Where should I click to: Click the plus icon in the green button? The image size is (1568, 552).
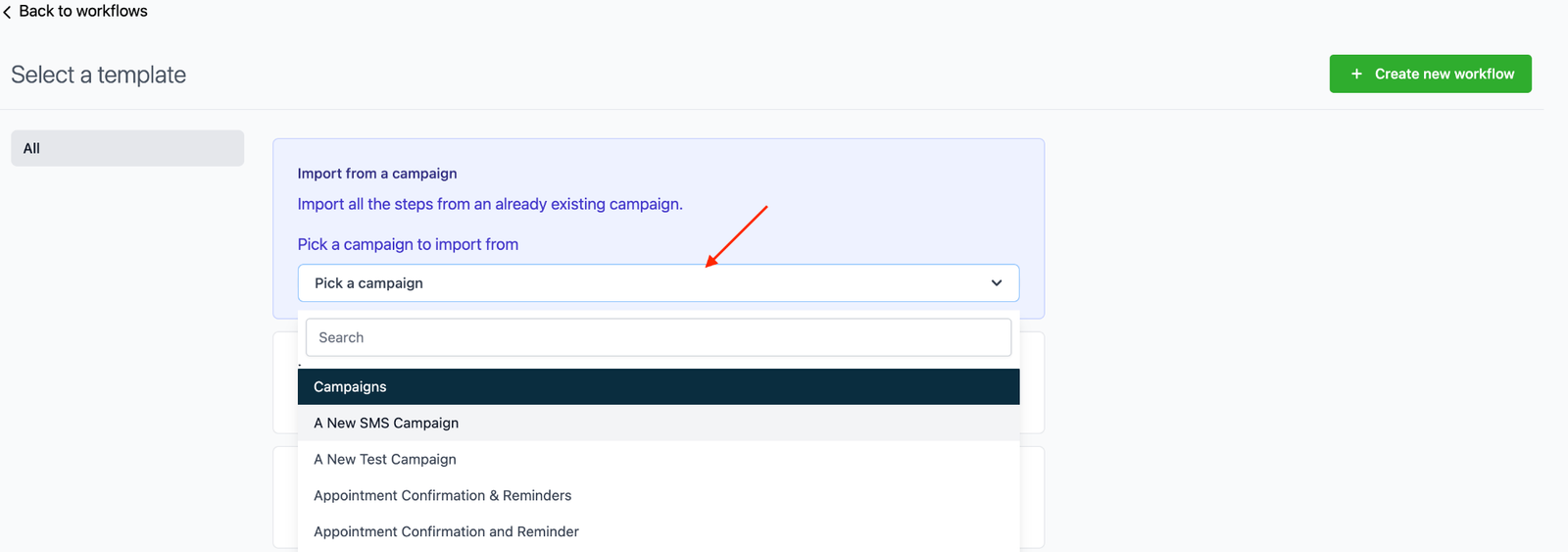[1356, 75]
